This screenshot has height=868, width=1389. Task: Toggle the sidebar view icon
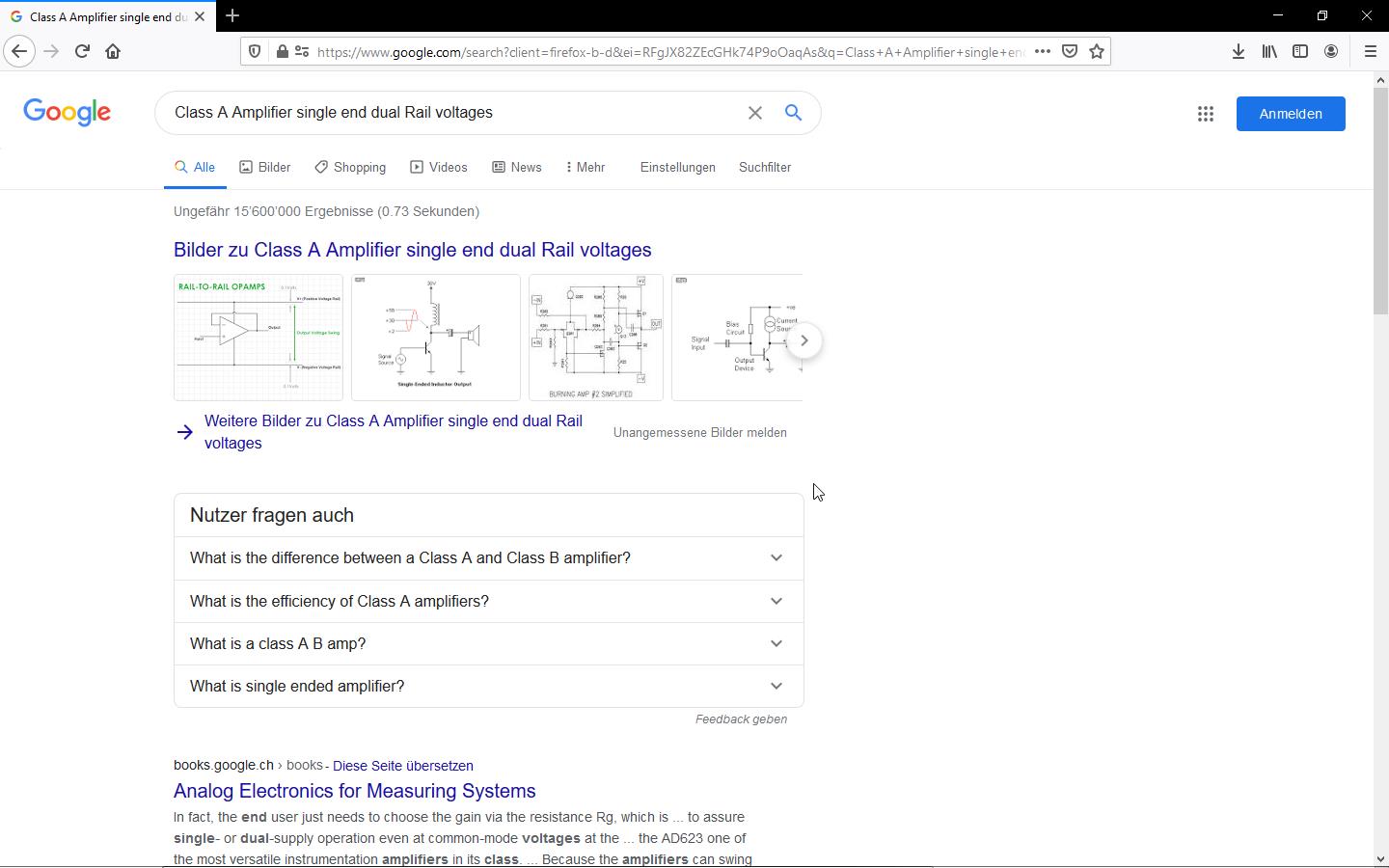(x=1300, y=51)
